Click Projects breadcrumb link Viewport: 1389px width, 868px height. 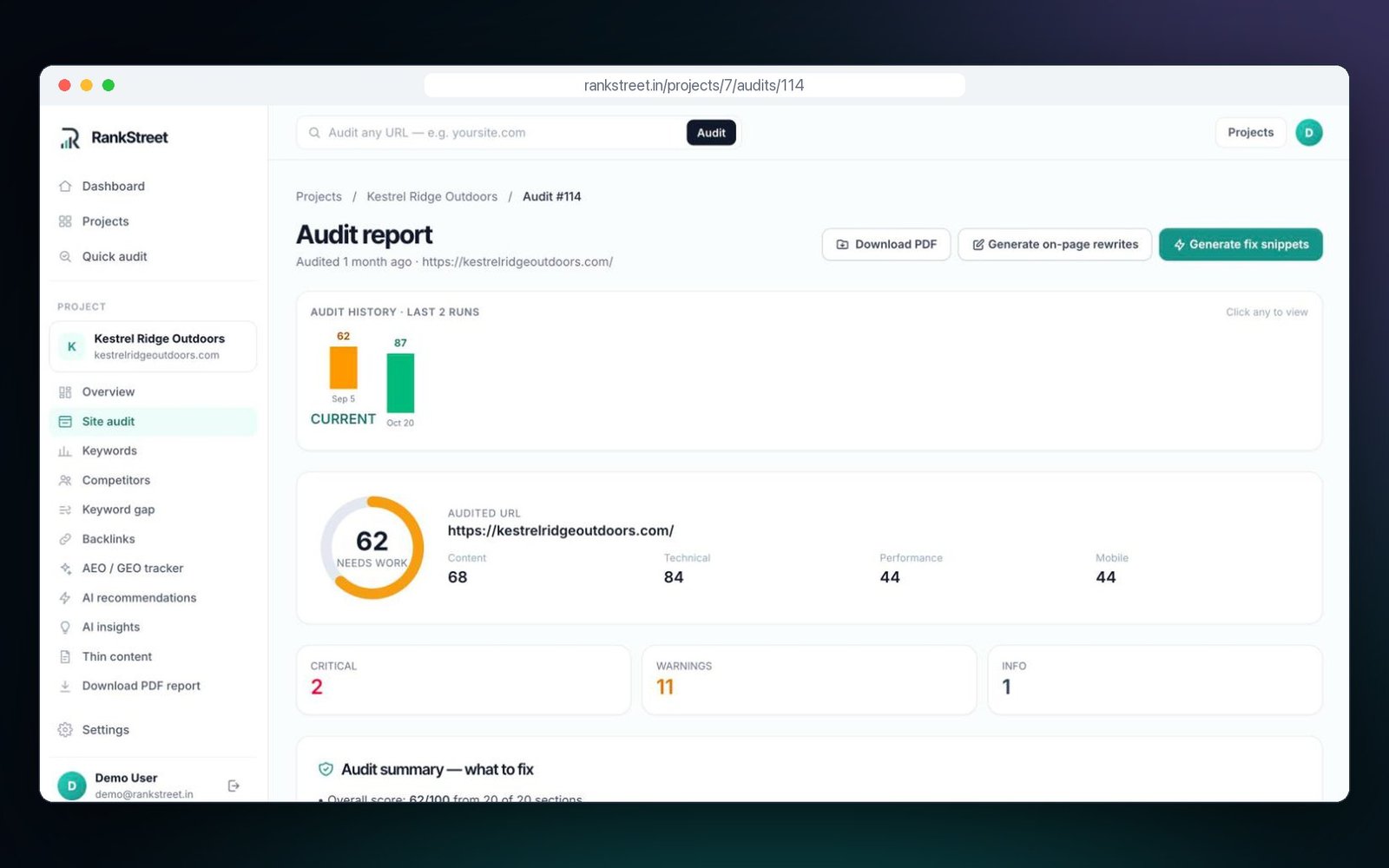(319, 197)
